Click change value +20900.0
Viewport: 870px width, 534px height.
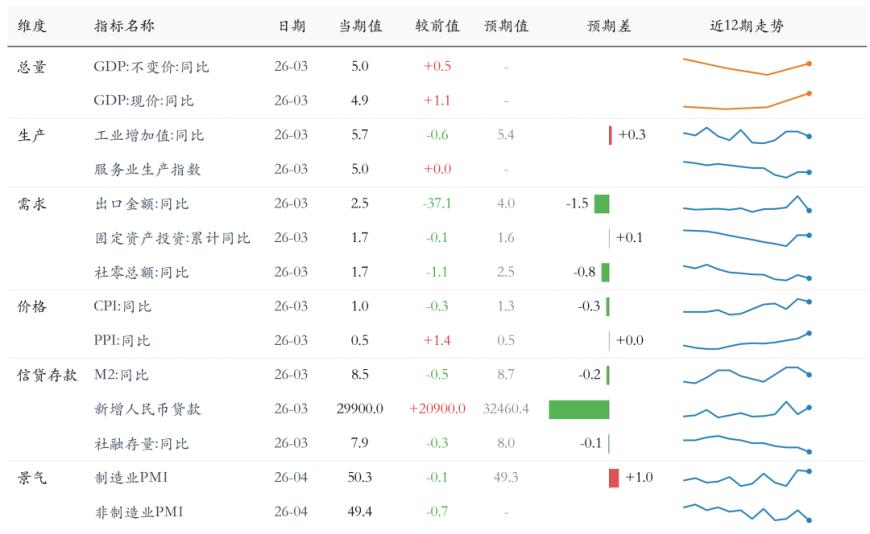tap(437, 409)
